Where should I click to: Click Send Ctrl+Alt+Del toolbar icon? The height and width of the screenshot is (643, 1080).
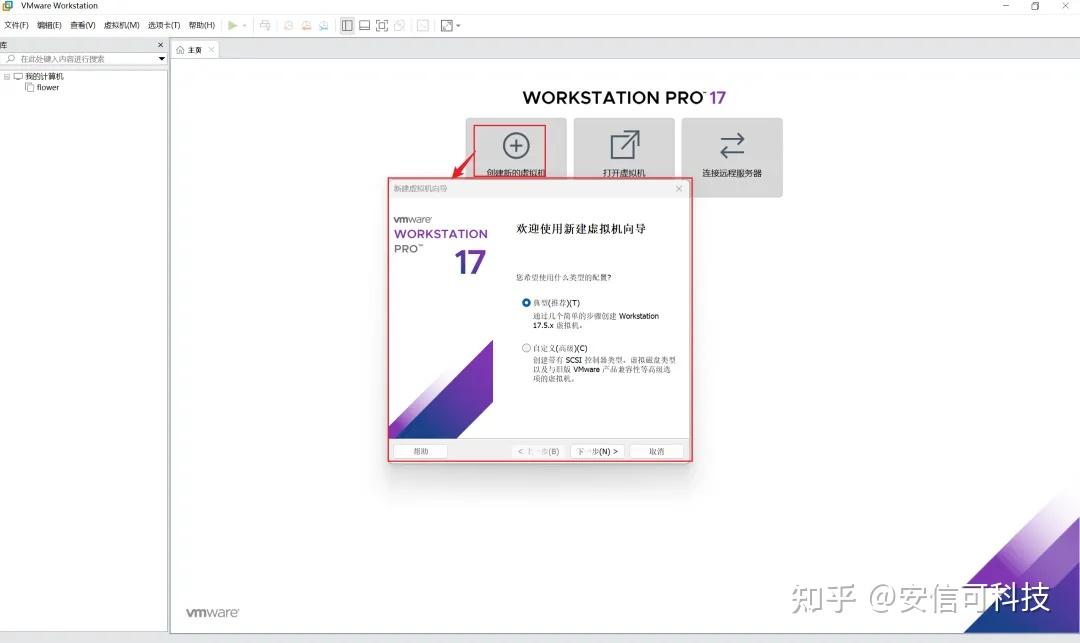coord(265,25)
